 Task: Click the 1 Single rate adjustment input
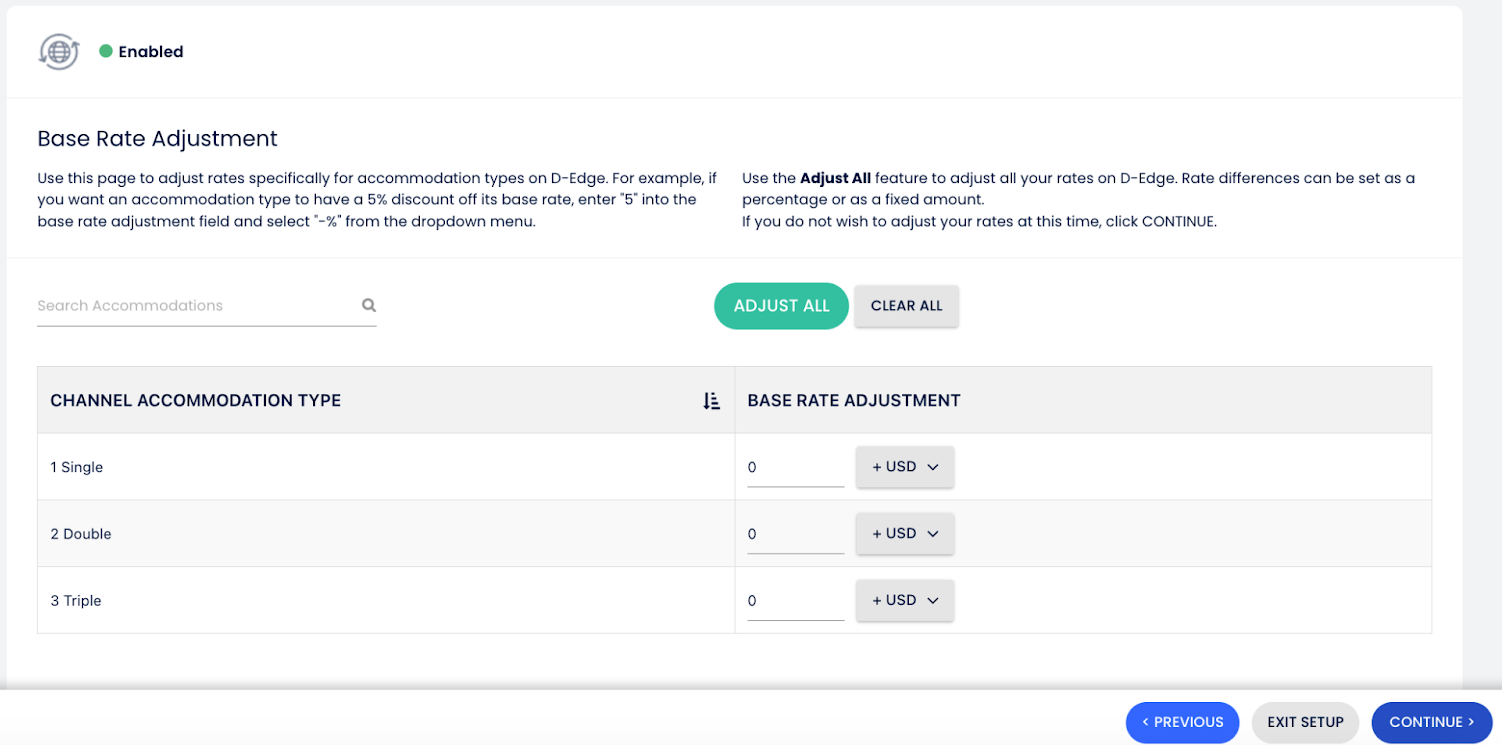[x=795, y=468]
